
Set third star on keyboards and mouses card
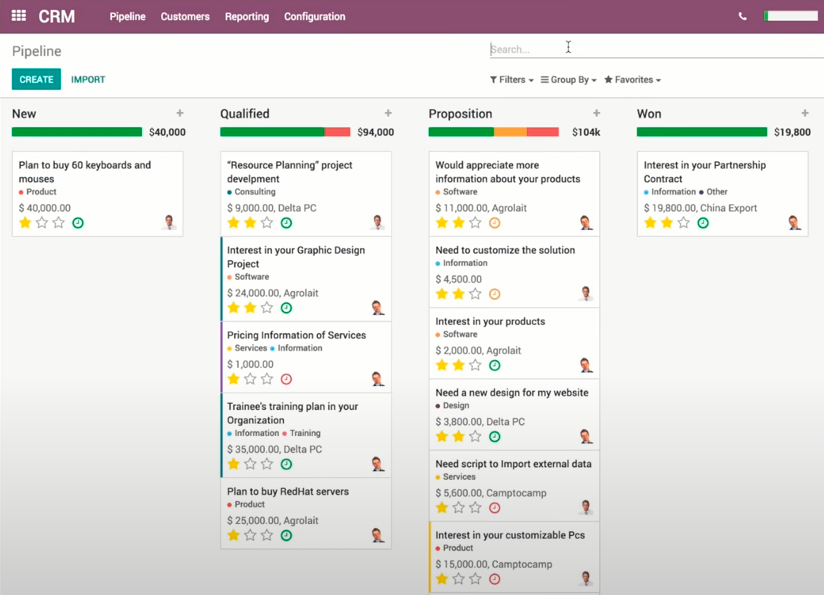pos(59,223)
